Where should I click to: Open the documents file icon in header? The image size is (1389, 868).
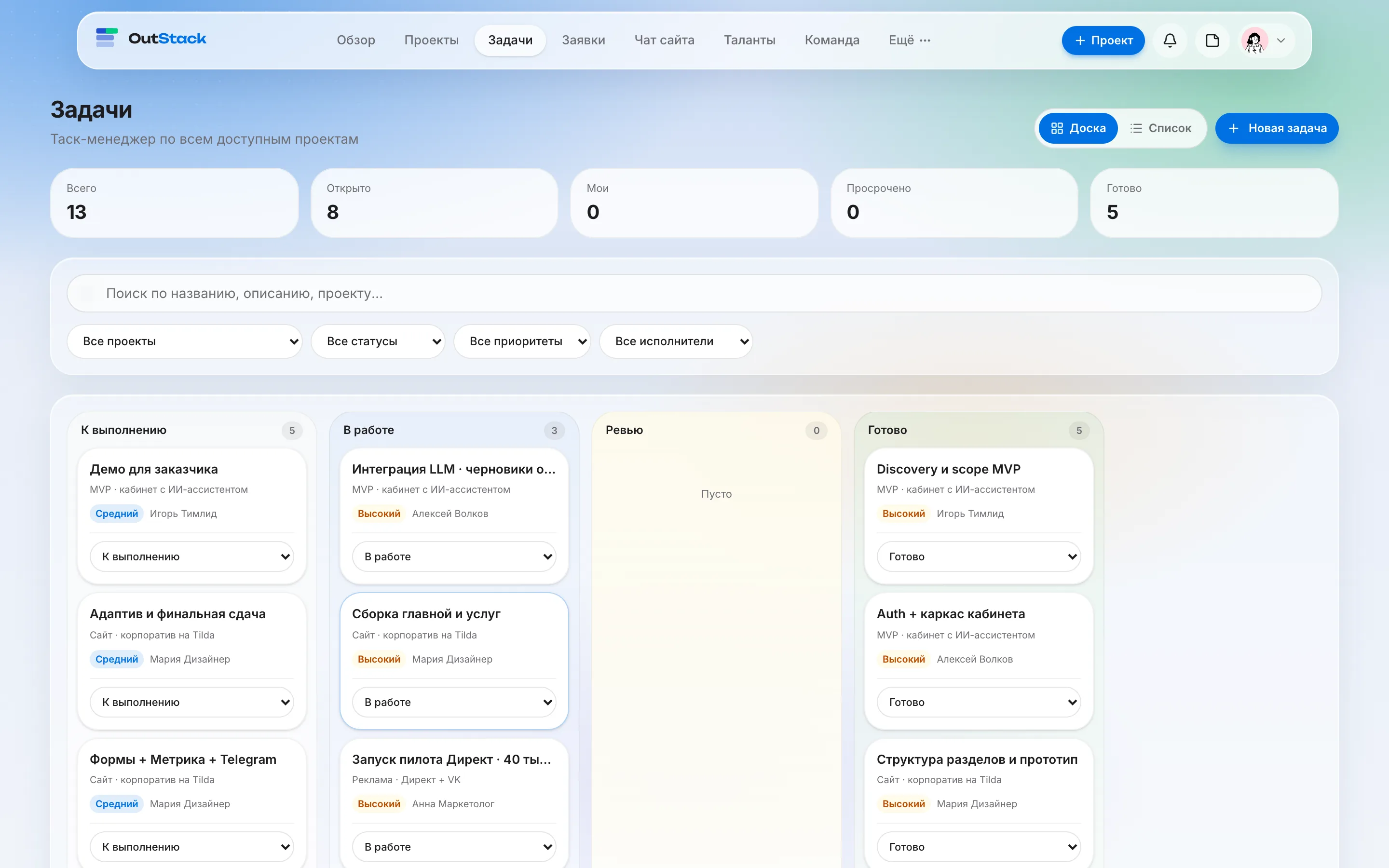(x=1212, y=40)
